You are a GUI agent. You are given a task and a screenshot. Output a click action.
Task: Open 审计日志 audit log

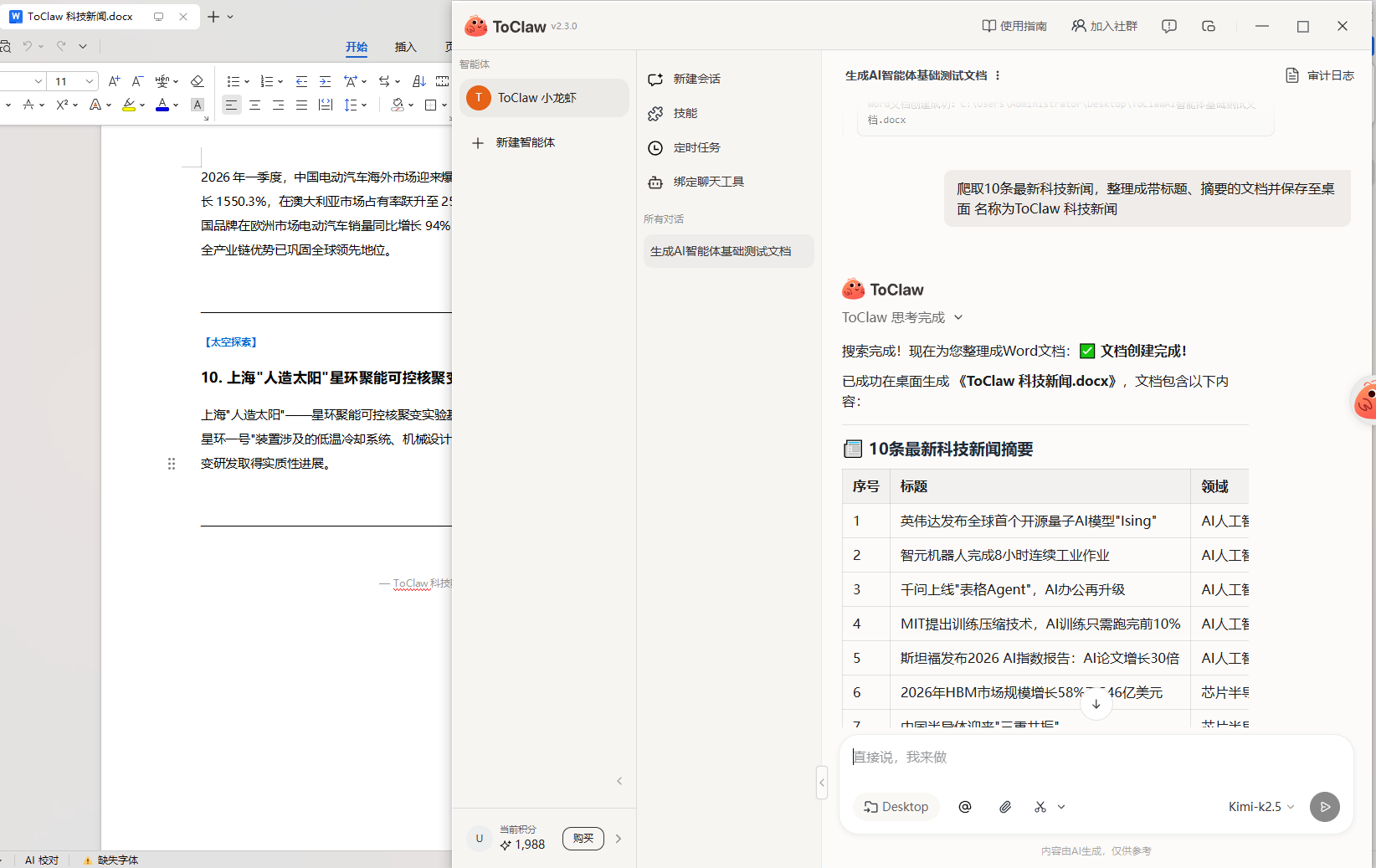tap(1319, 75)
